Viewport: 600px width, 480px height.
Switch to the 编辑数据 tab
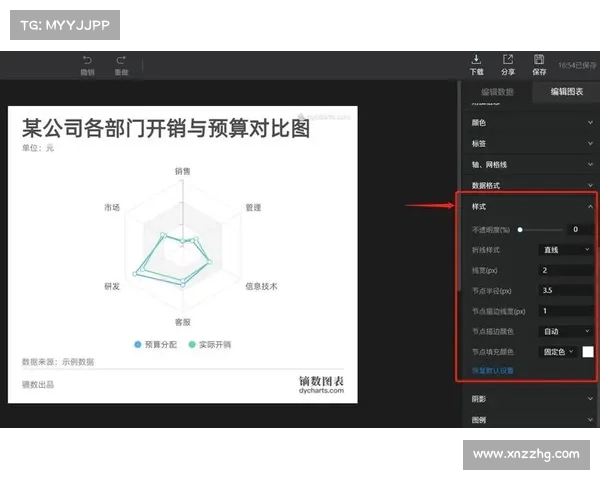[497, 92]
